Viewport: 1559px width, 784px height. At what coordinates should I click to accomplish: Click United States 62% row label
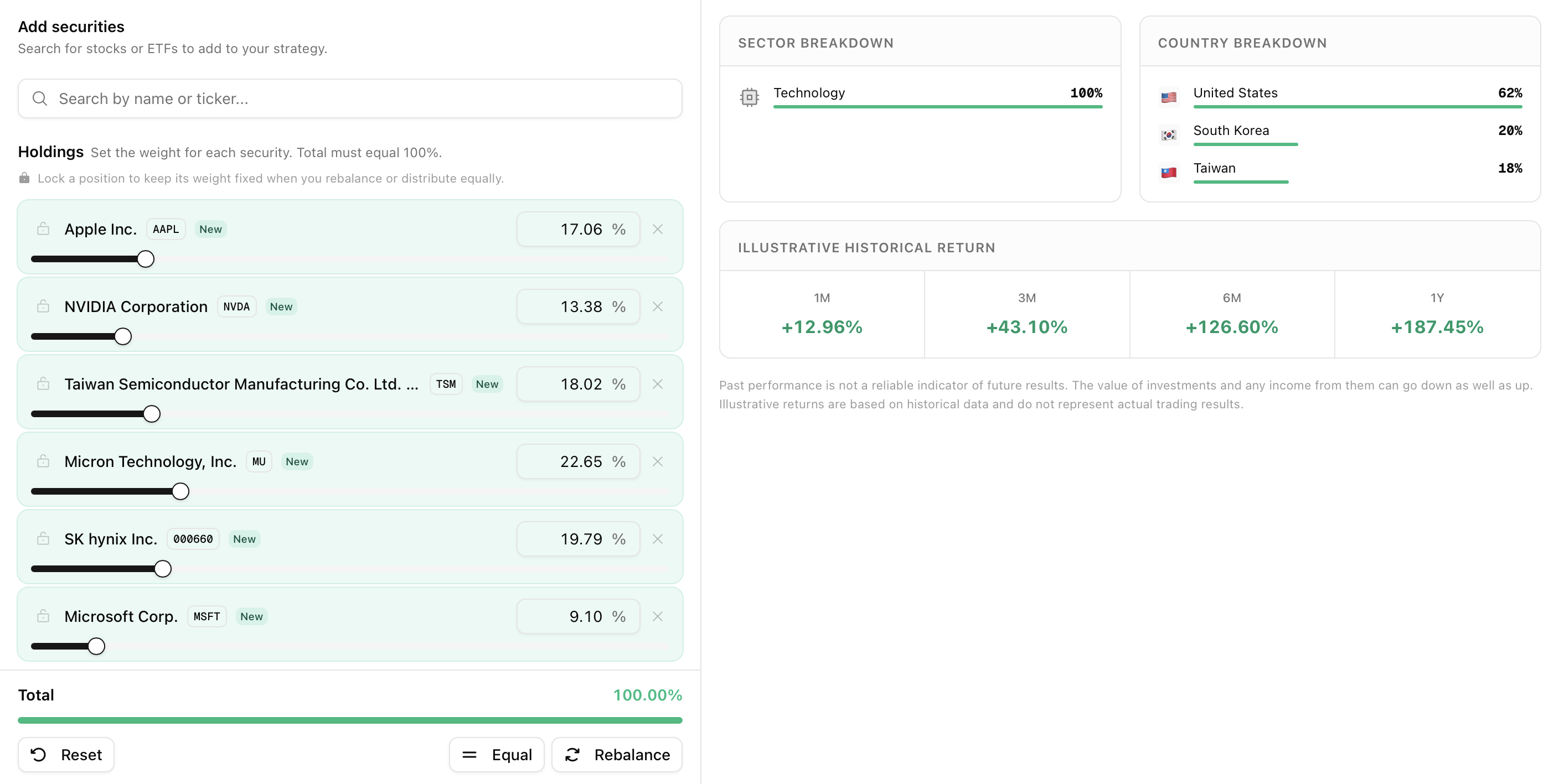click(x=1235, y=92)
